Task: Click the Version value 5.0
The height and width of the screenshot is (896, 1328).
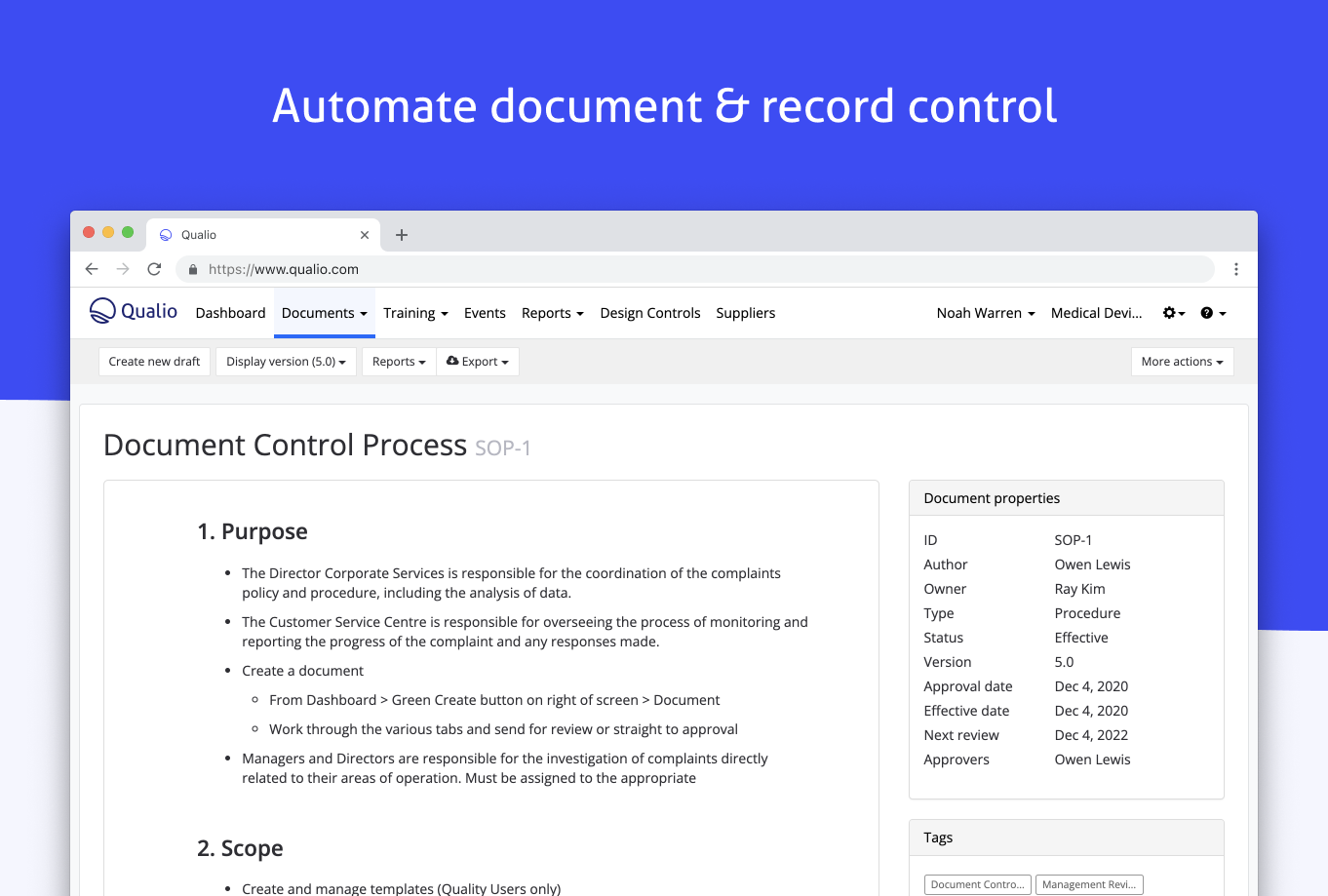Action: point(1065,662)
